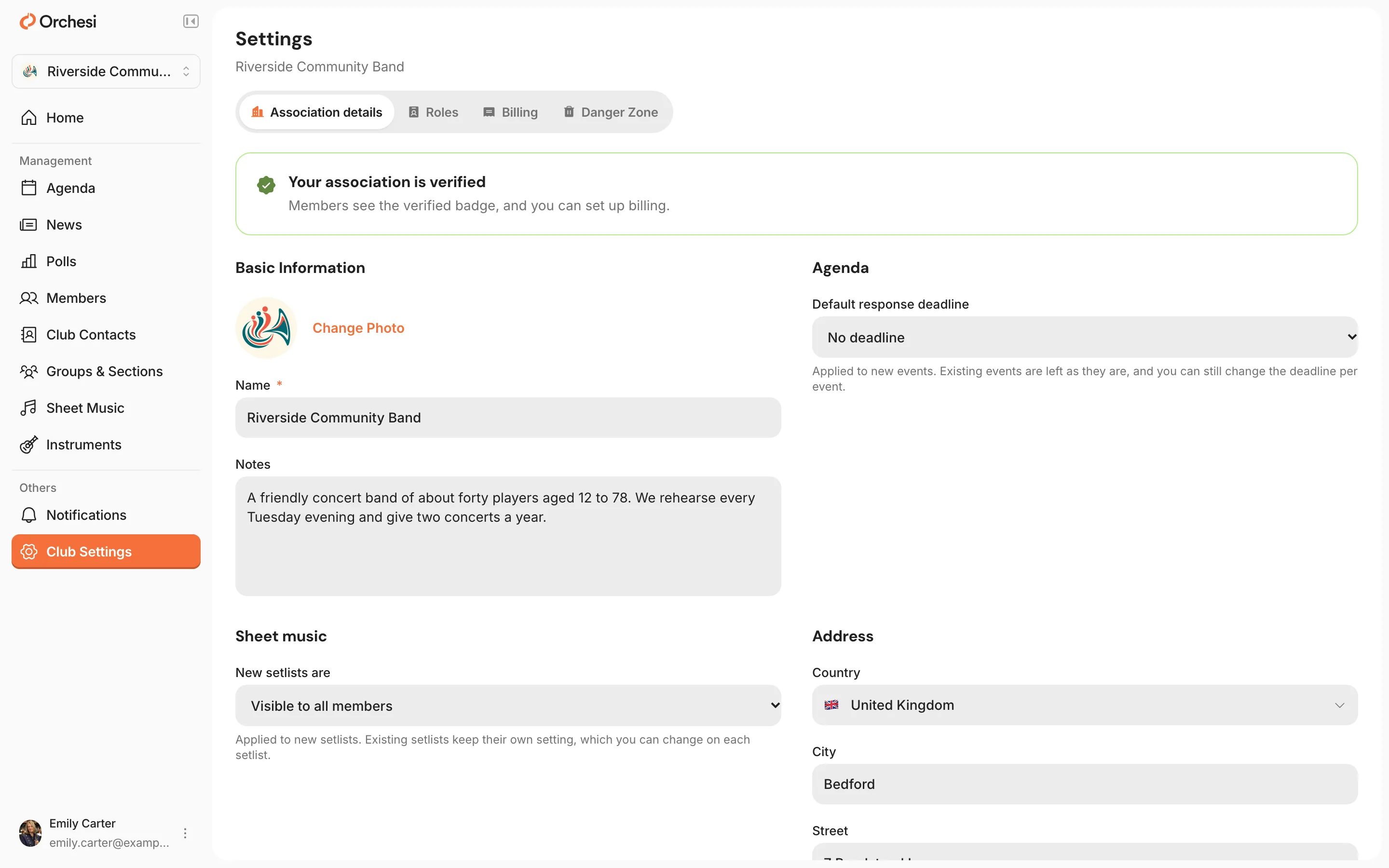Open the Groups & Sections icon
This screenshot has height=868, width=1389.
point(29,371)
